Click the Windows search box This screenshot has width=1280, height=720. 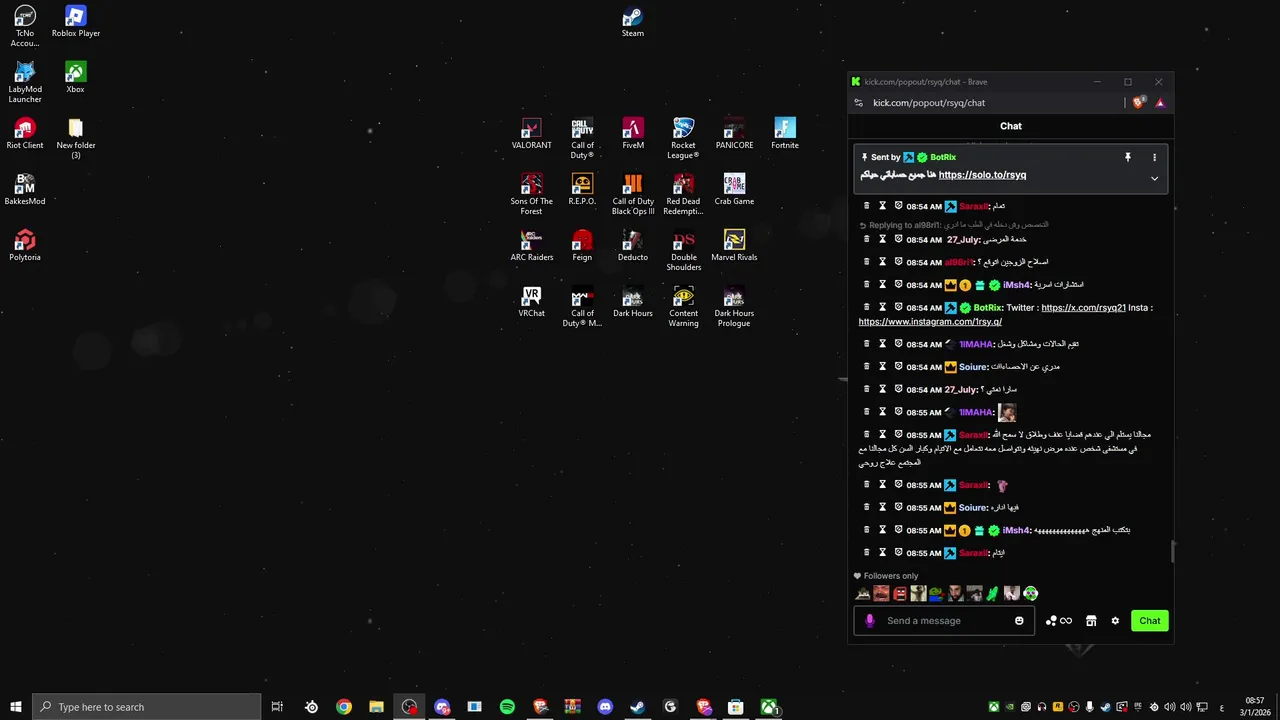147,707
